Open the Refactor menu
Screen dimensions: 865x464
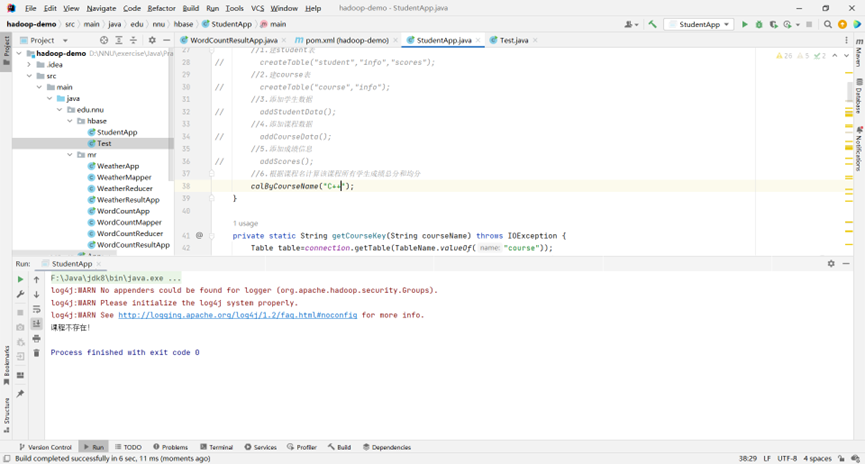(x=161, y=8)
